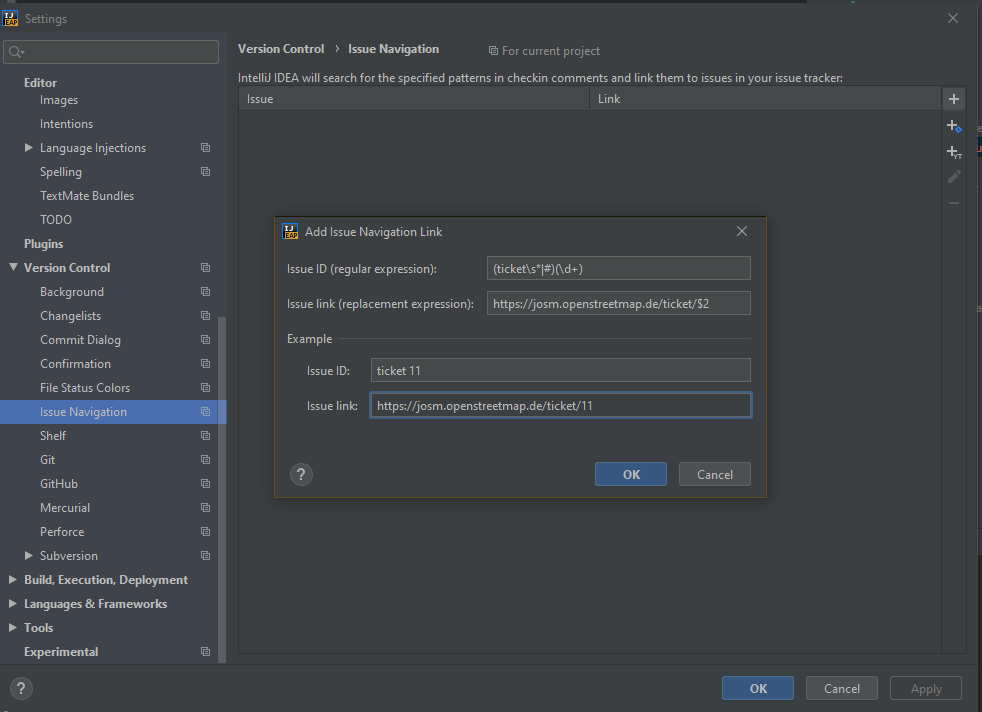This screenshot has height=712, width=982.
Task: Expand Build, Execution, Deployment section
Action: (x=13, y=580)
